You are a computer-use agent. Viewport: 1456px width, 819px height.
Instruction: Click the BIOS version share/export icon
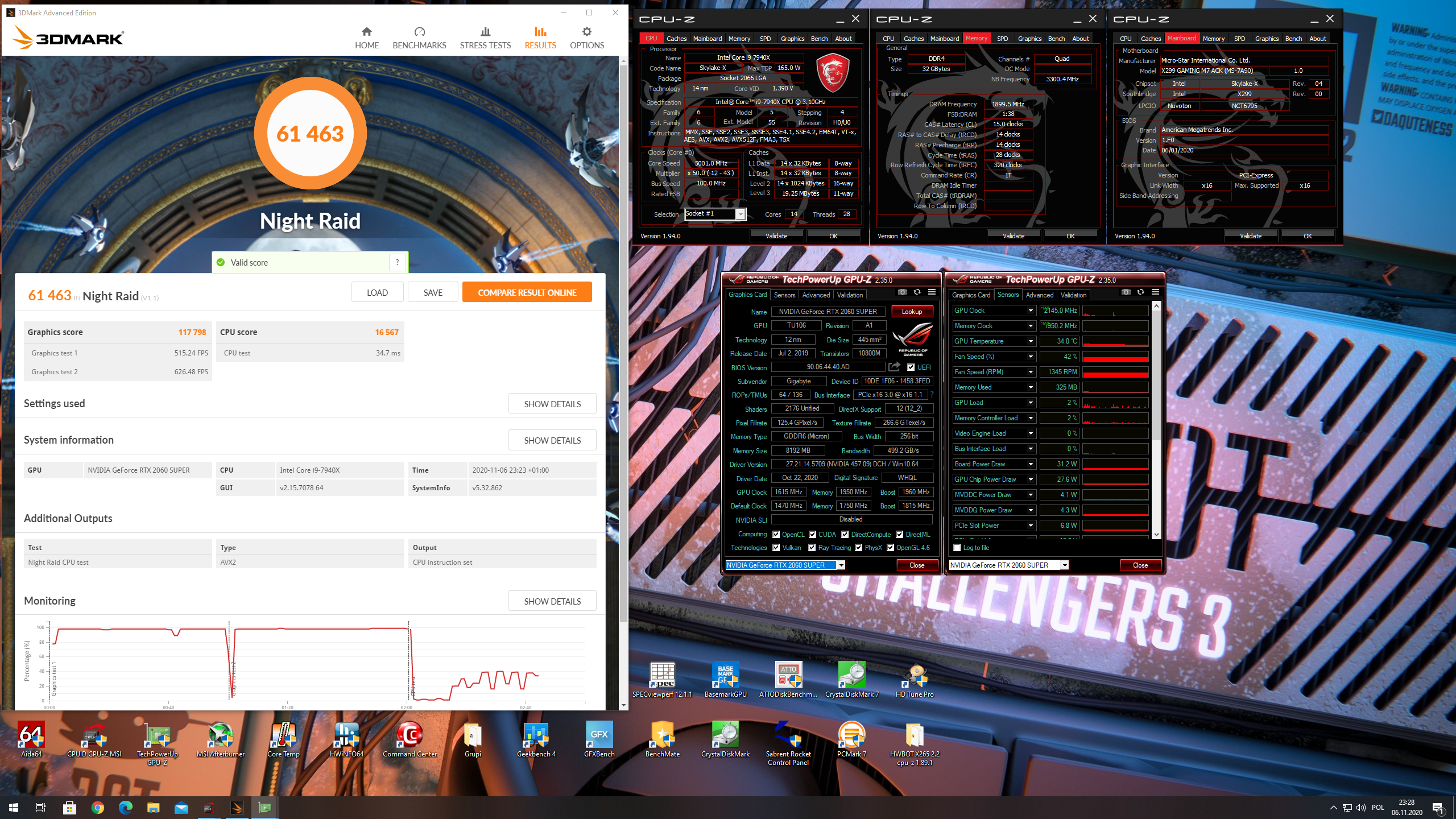coord(894,367)
